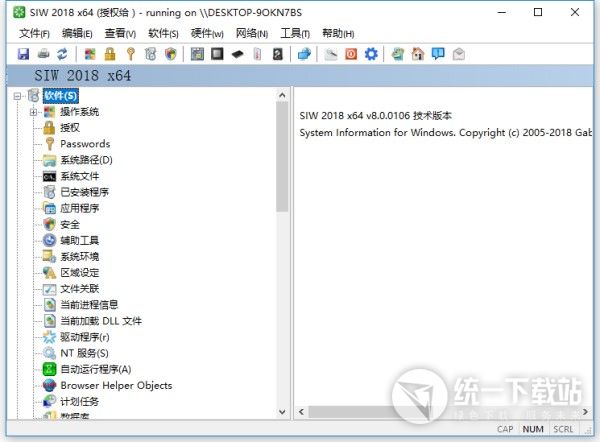Image resolution: width=600 pixels, height=442 pixels.
Task: Open the 工具(T) menu
Action: tap(295, 33)
